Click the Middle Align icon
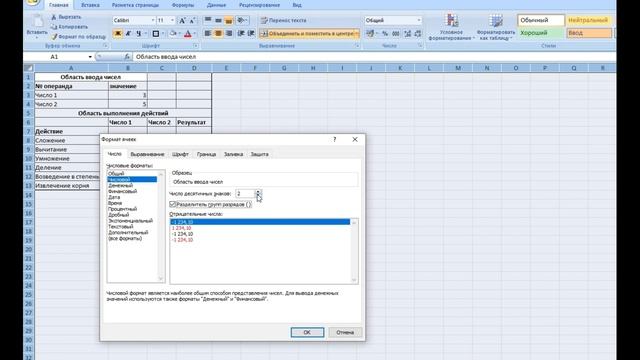The width and height of the screenshot is (640, 360). tap(218, 20)
